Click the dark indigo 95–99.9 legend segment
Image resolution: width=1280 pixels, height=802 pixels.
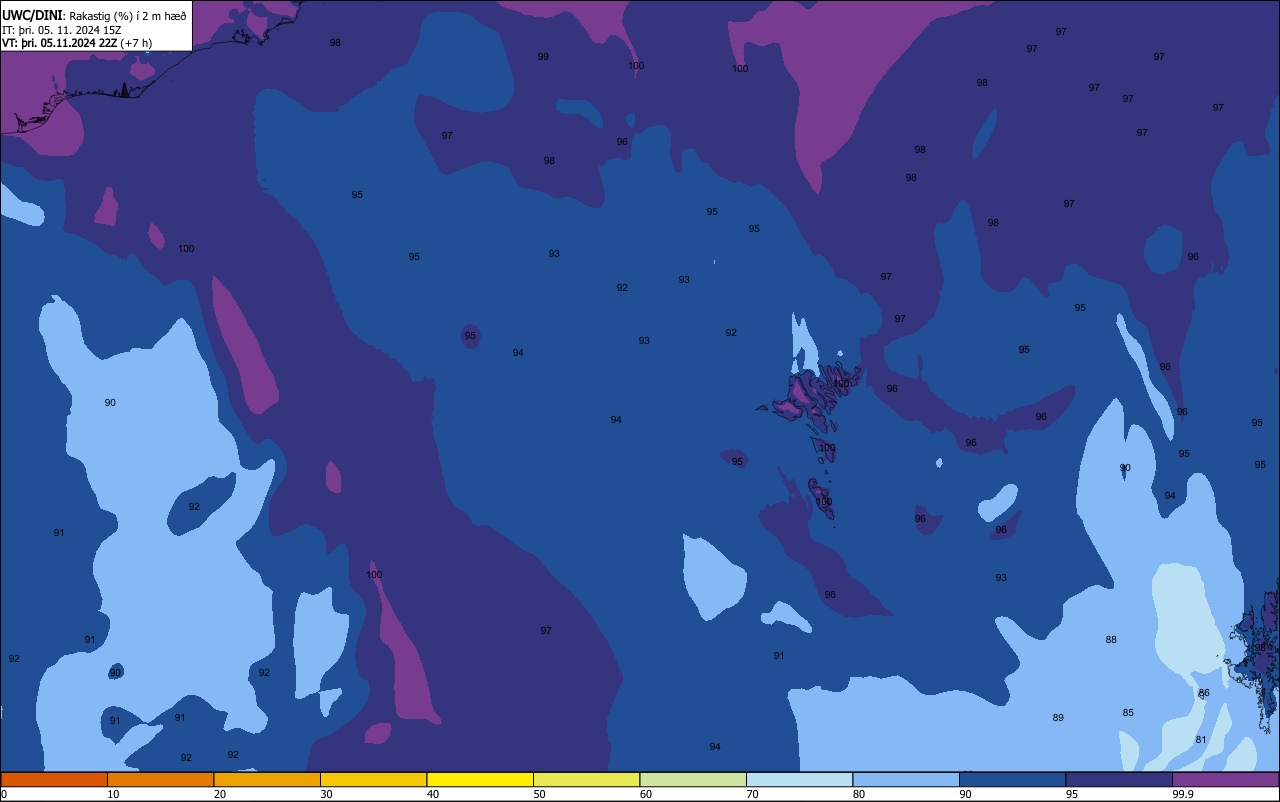pyautogui.click(x=1119, y=779)
